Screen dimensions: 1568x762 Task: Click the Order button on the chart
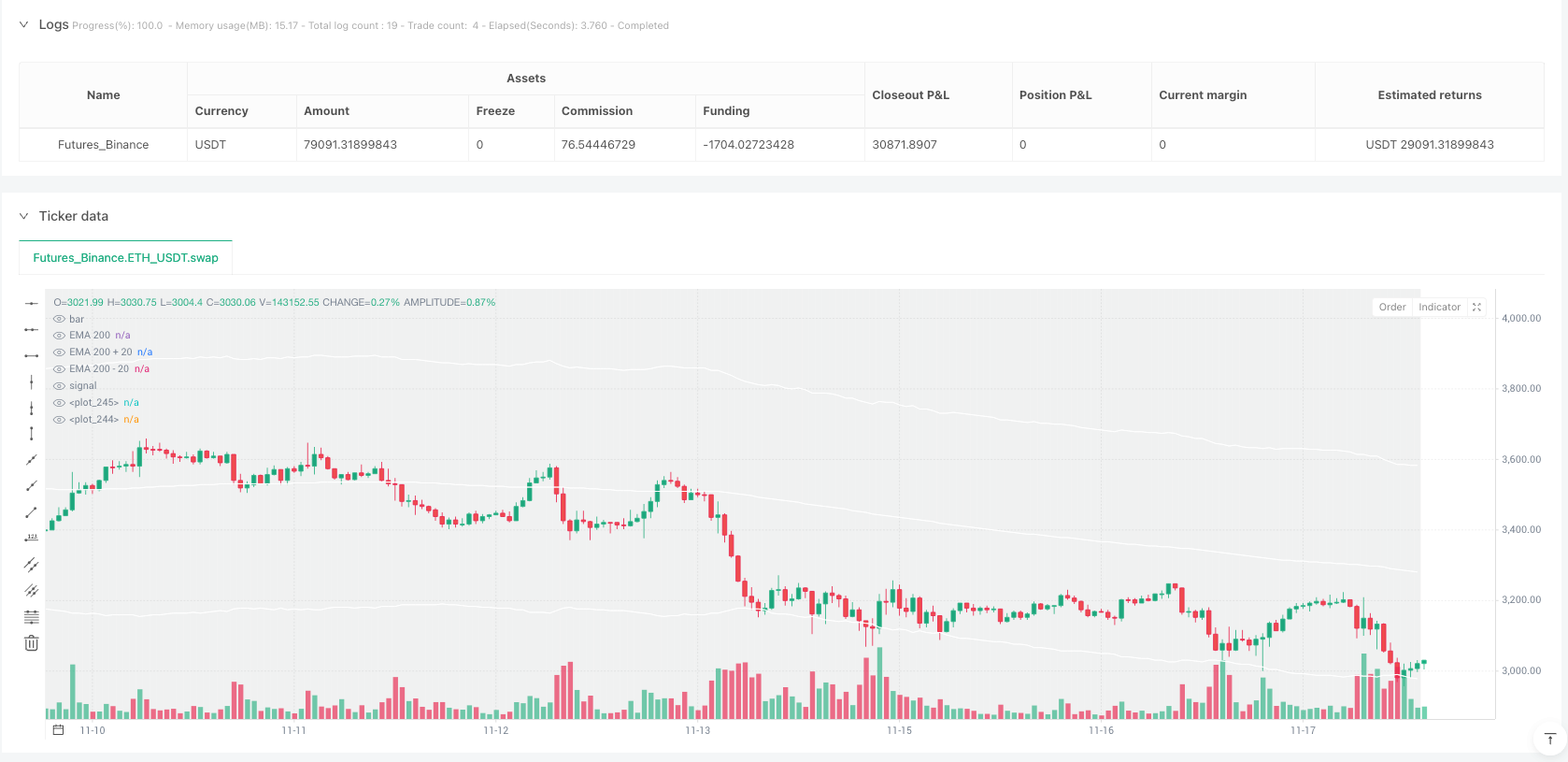point(1392,307)
